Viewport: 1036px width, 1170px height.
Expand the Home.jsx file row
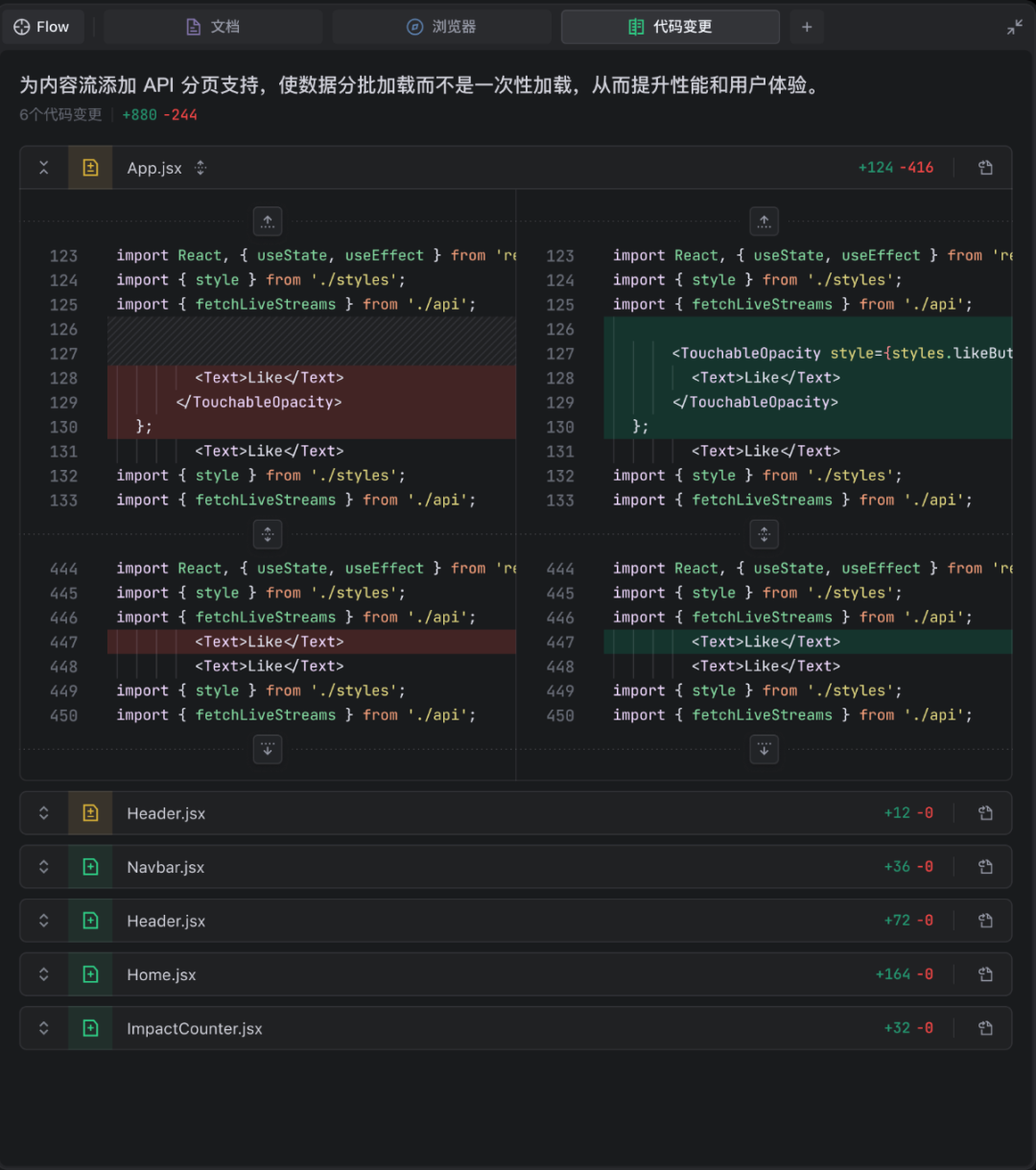44,974
